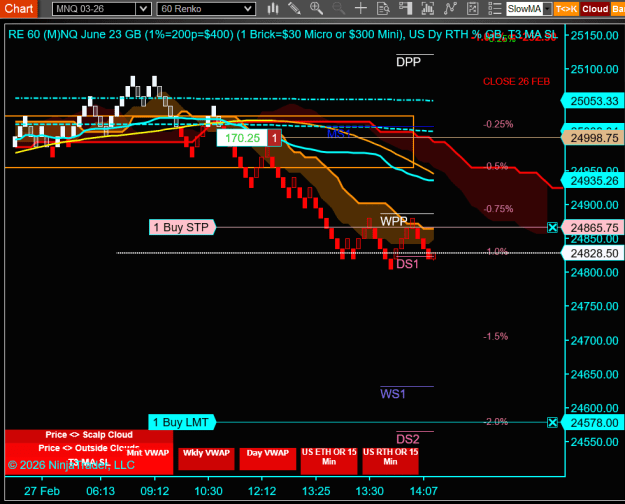Click the 170.25 position P&L marker

pos(242,138)
